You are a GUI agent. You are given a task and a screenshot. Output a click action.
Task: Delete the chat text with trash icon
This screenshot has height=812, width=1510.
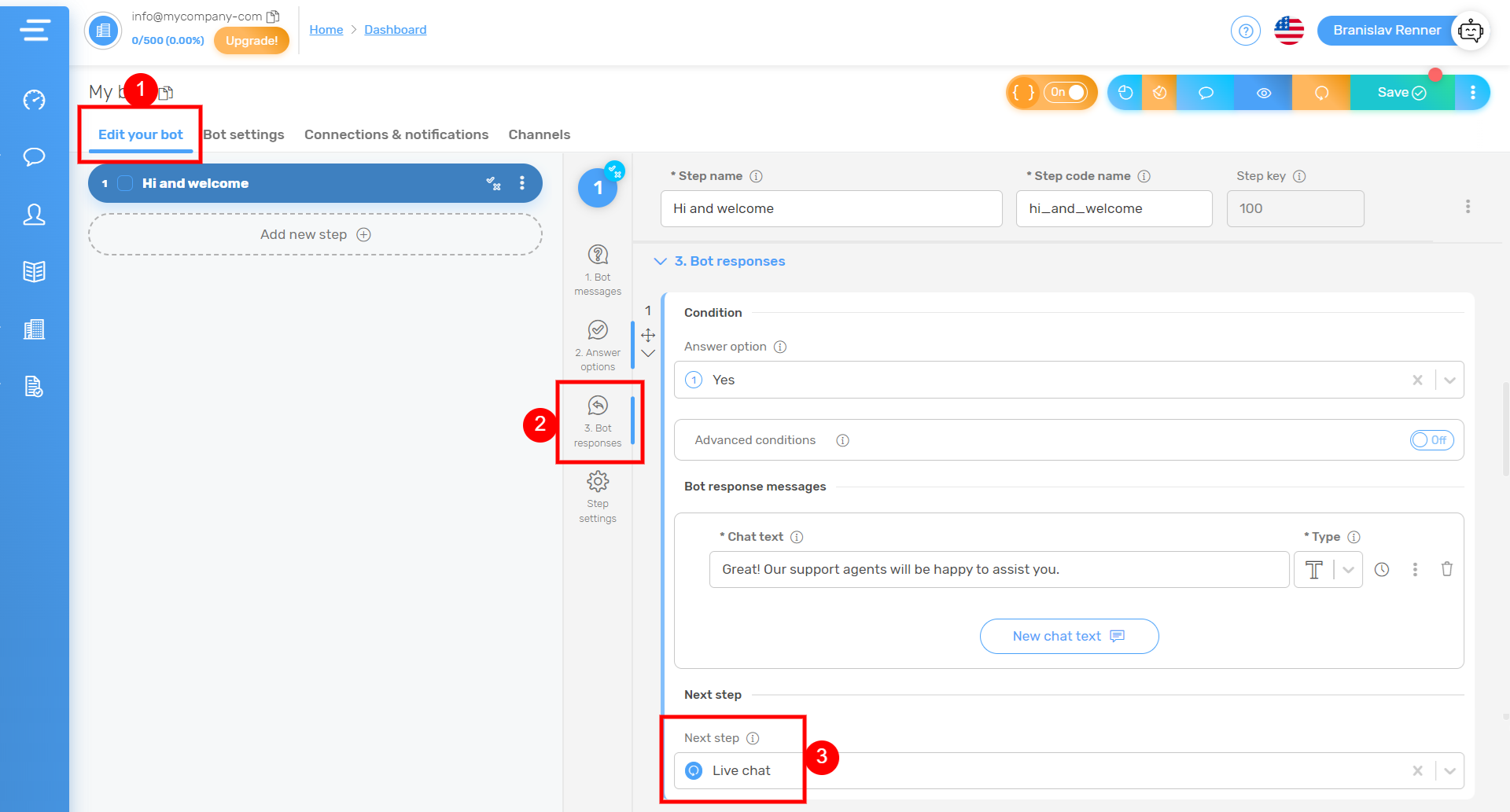click(1446, 569)
